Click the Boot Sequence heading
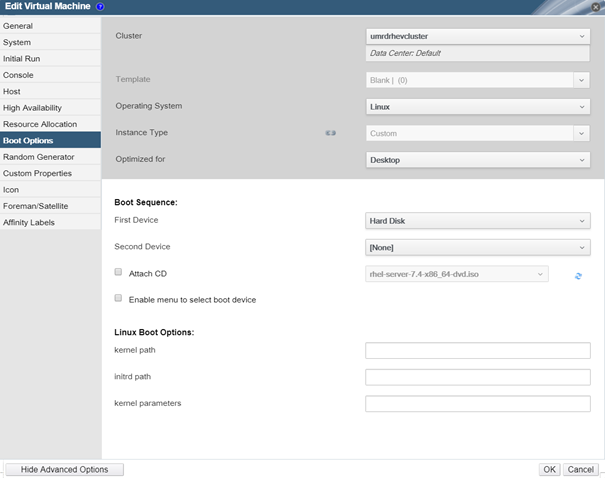605x478 pixels. tap(146, 203)
